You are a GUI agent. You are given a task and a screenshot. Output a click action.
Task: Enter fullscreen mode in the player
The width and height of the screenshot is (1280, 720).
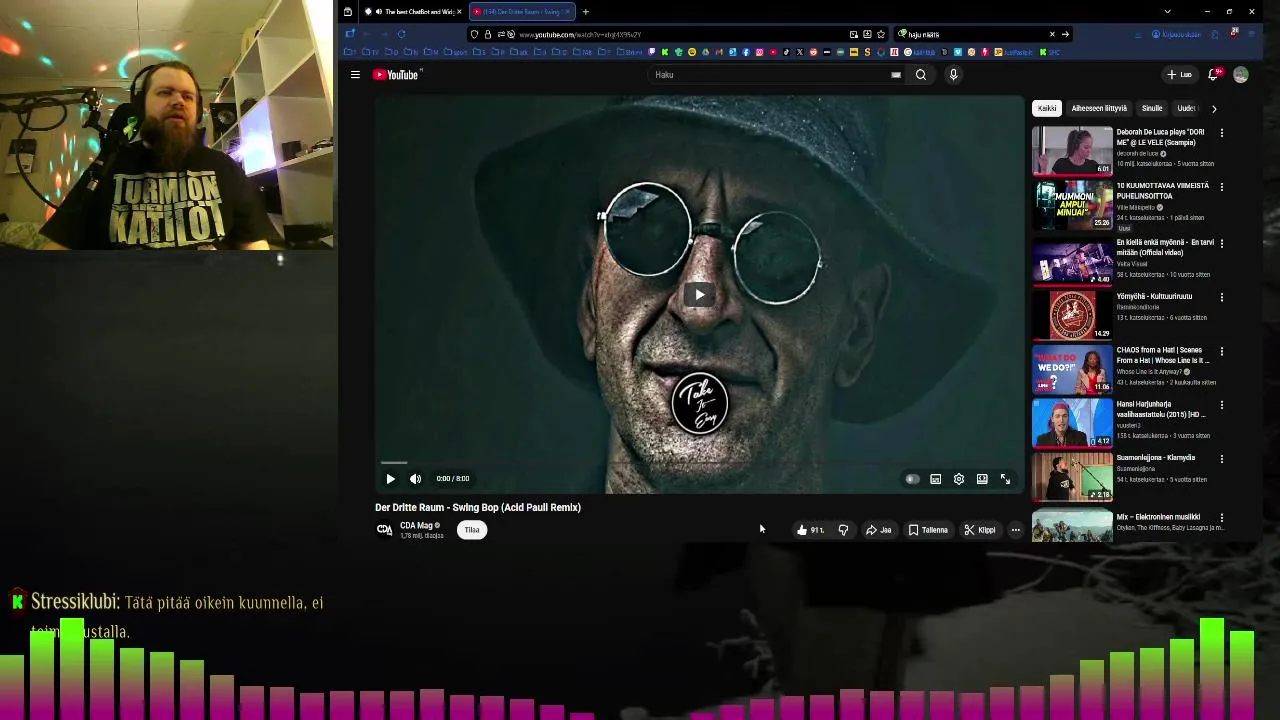[1005, 480]
